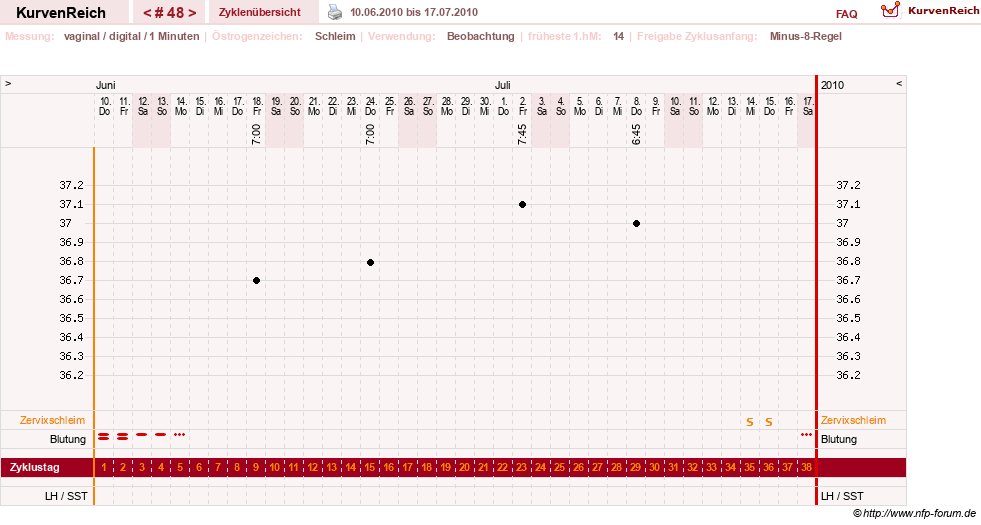Click the date header 18. Fr

(x=257, y=106)
